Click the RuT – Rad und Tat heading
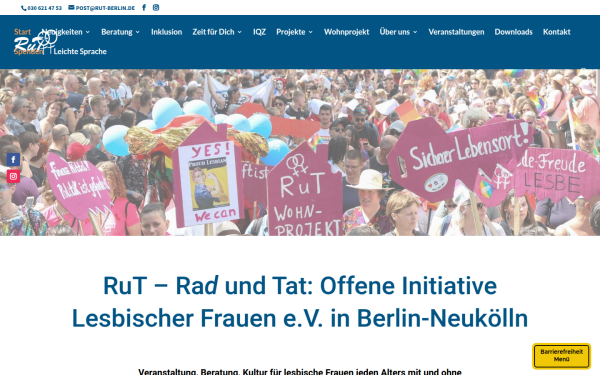 [300, 302]
